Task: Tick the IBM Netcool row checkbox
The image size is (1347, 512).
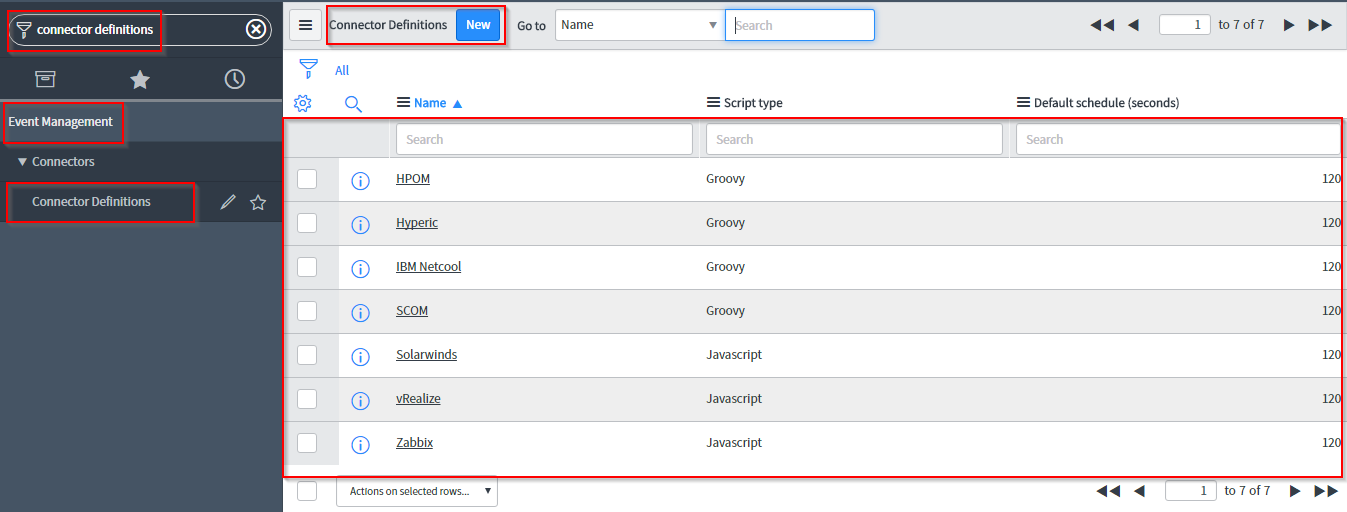Action: pos(307,267)
